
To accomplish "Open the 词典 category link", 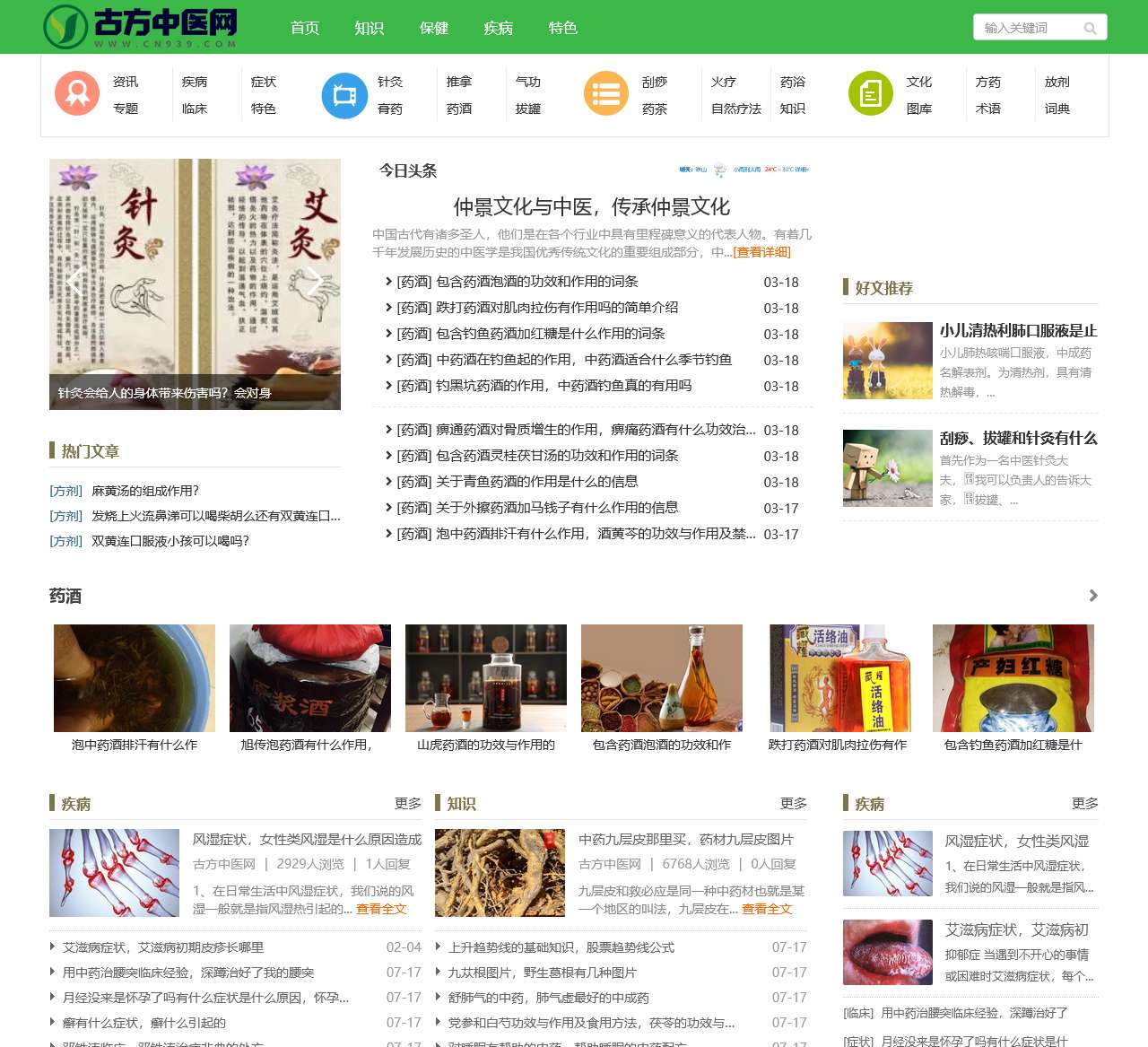I will pyautogui.click(x=1057, y=109).
